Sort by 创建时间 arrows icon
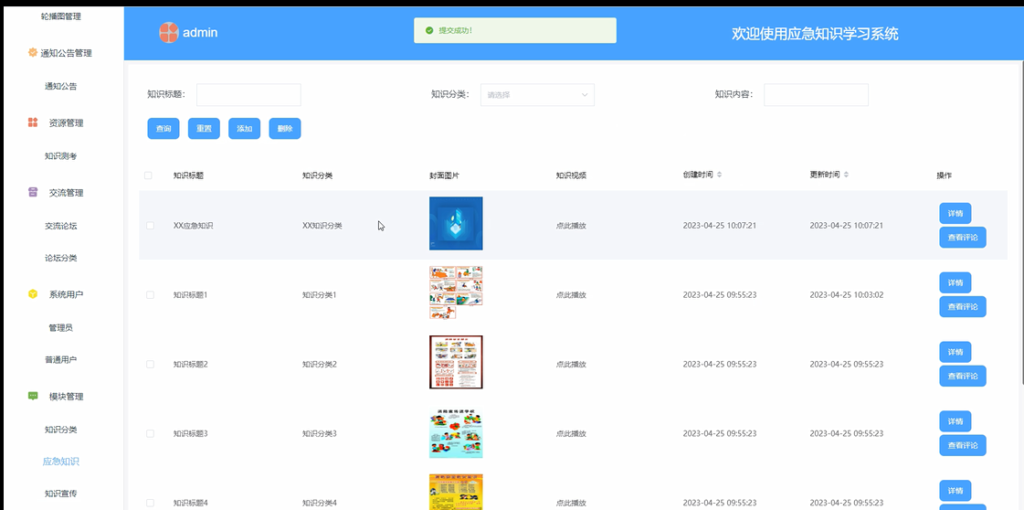 point(720,175)
